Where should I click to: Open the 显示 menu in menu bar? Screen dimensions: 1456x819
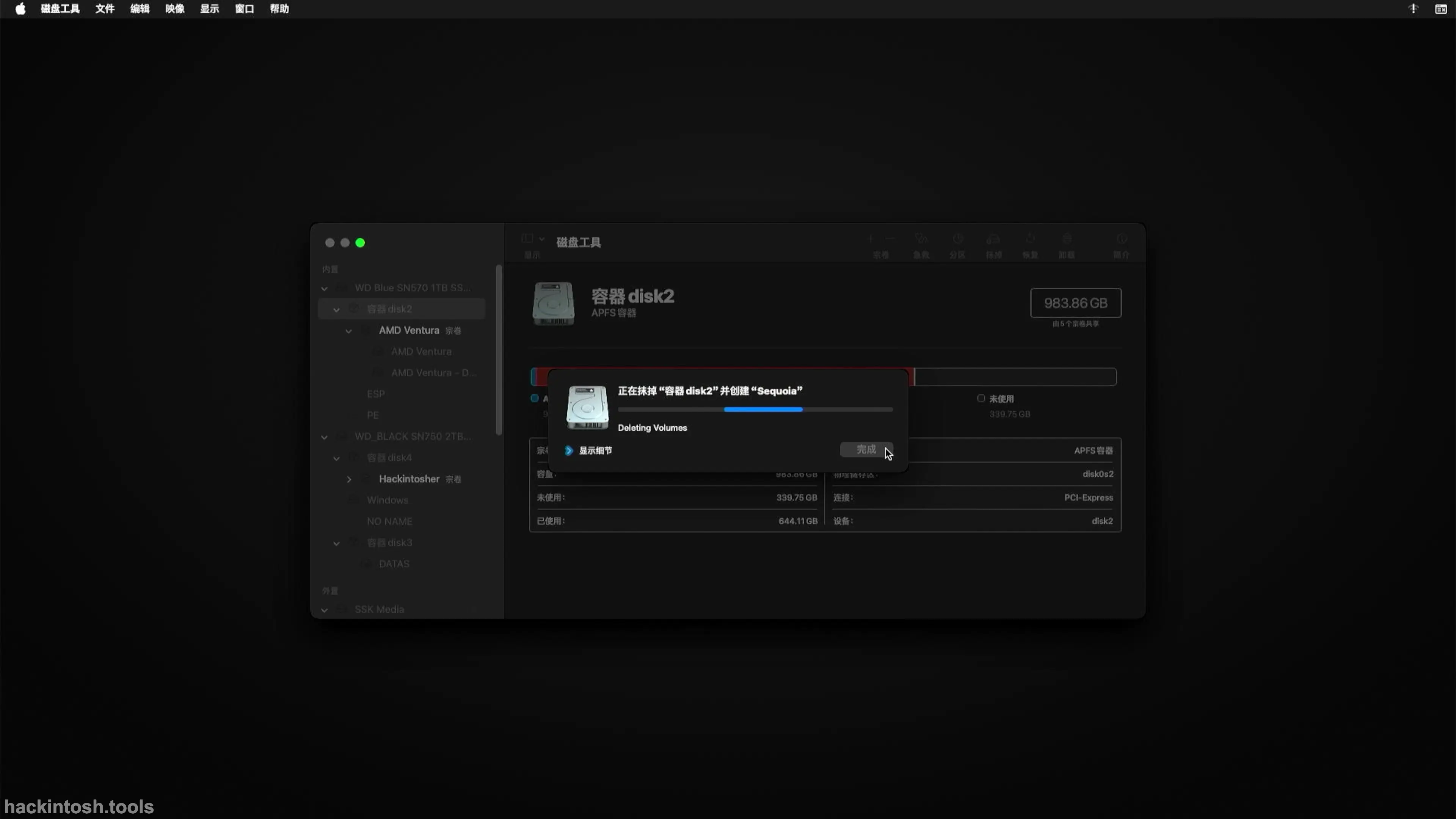tap(209, 8)
